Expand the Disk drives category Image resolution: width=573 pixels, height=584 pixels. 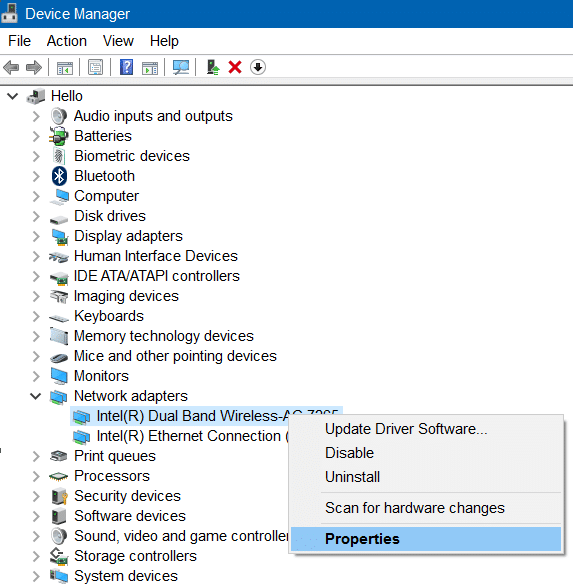click(36, 216)
